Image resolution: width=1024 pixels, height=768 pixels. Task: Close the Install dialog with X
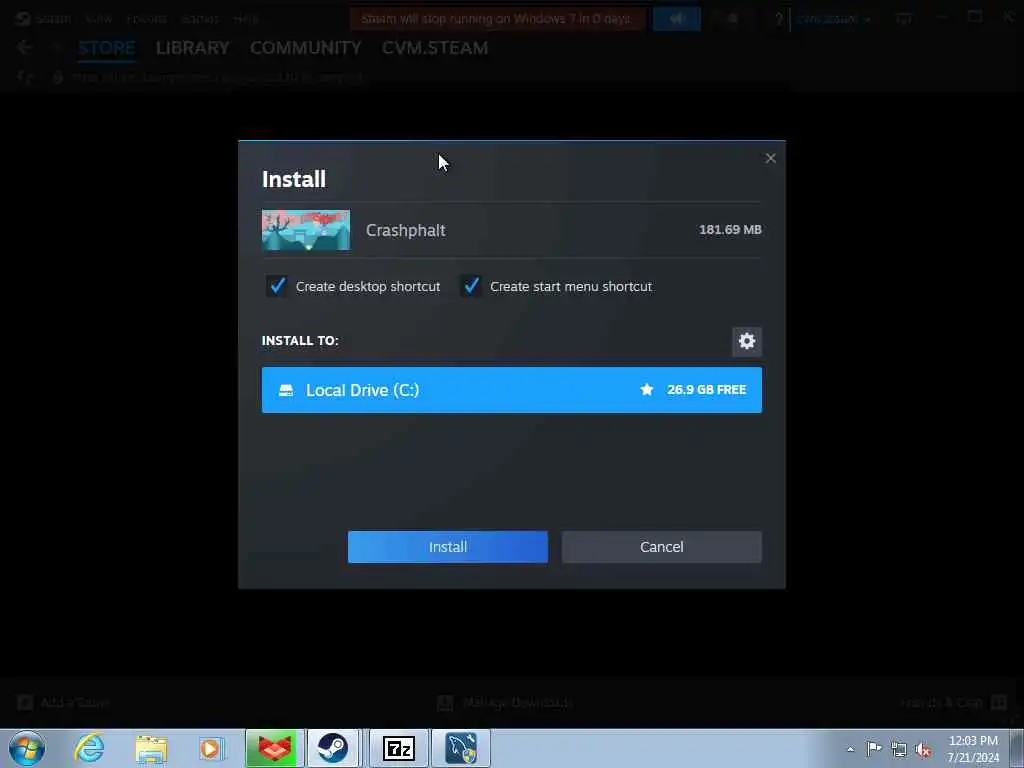(x=771, y=158)
